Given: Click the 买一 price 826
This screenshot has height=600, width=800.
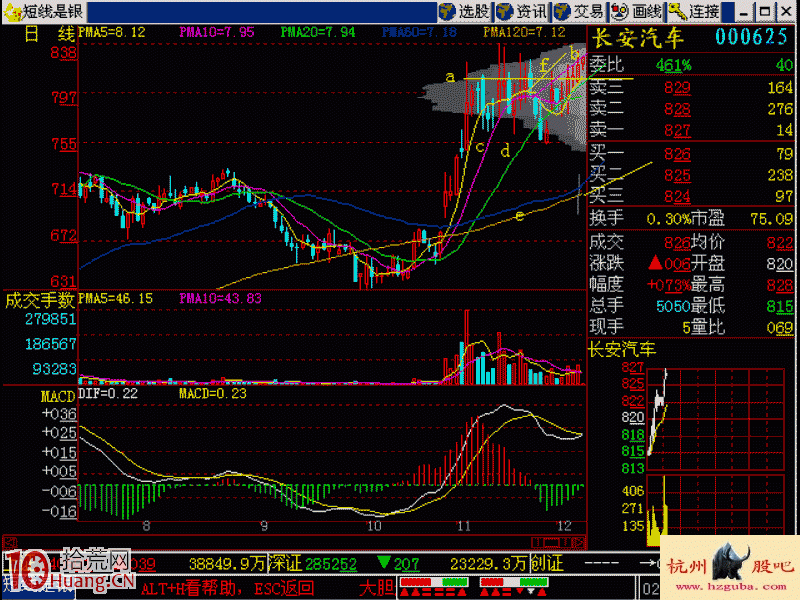Looking at the screenshot, I should point(677,154).
